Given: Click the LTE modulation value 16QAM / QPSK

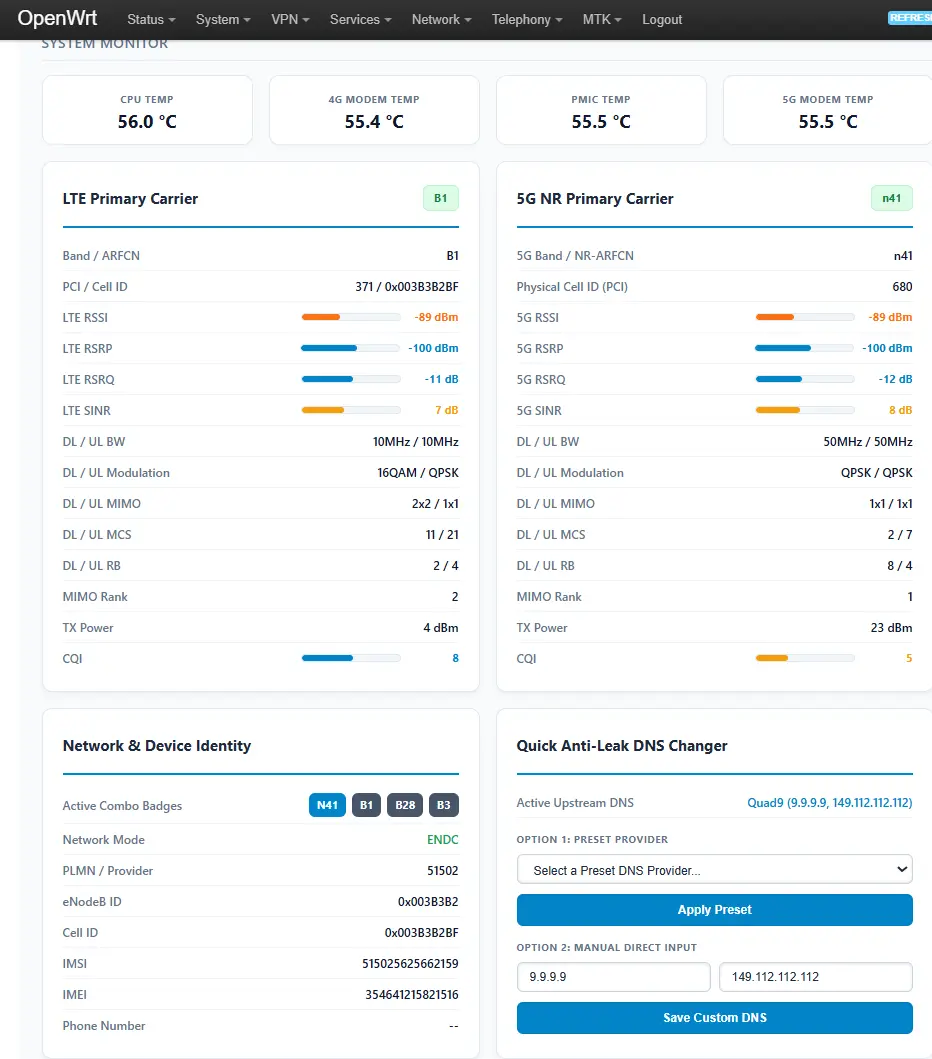Looking at the screenshot, I should pyautogui.click(x=418, y=473).
